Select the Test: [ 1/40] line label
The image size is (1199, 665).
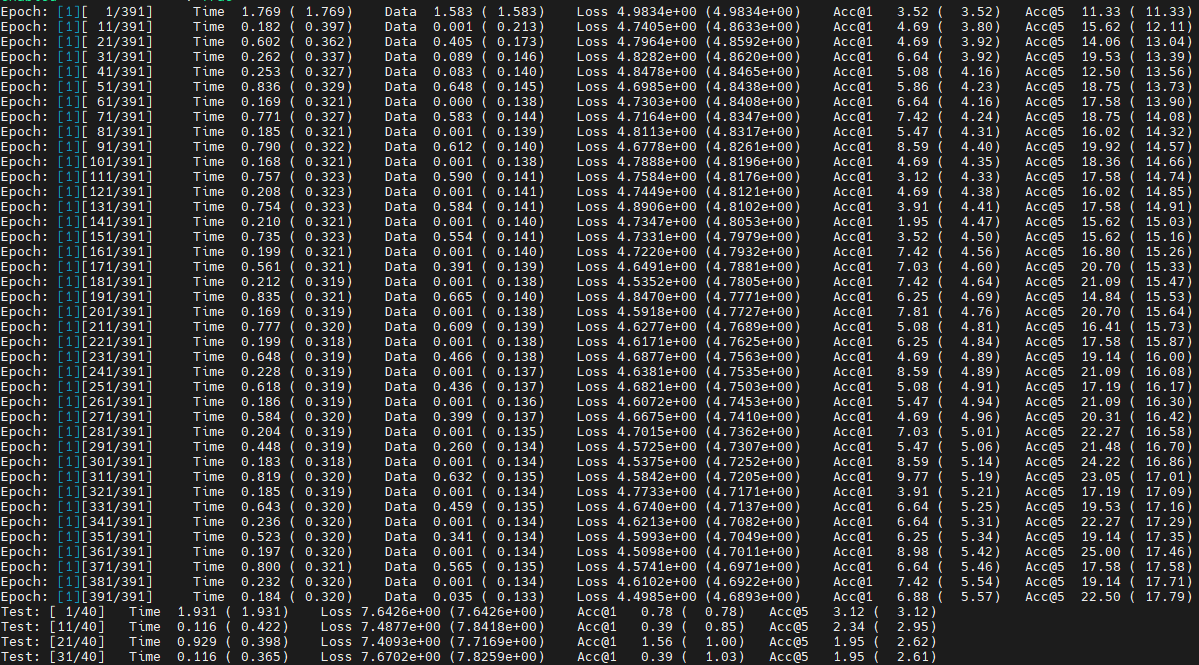coord(53,611)
